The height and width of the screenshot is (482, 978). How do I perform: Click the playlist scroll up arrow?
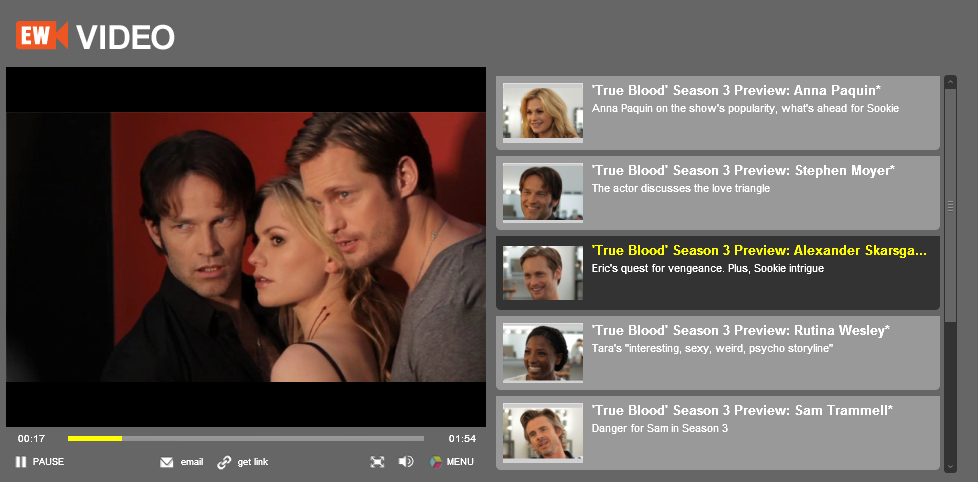pyautogui.click(x=951, y=82)
